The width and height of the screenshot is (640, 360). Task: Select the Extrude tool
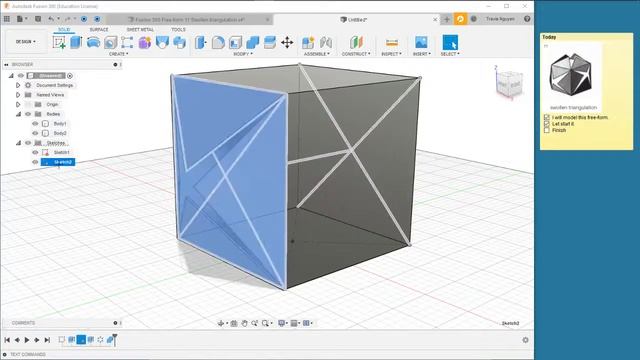76,42
